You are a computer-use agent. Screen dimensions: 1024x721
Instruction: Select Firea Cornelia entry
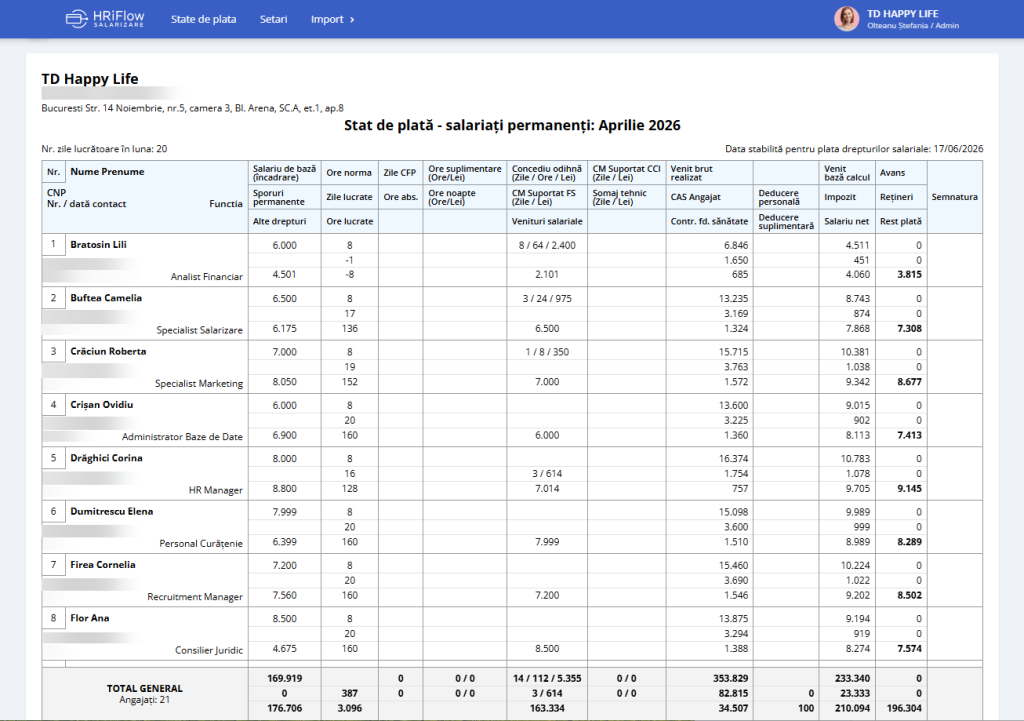click(103, 565)
